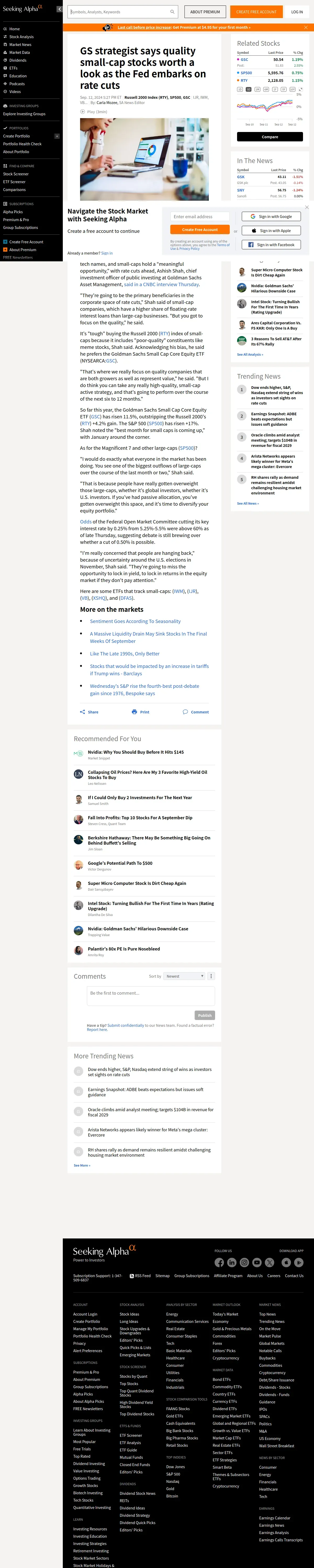Open the Facebook icon in footer
The image size is (314, 1568).
[220, 1263]
